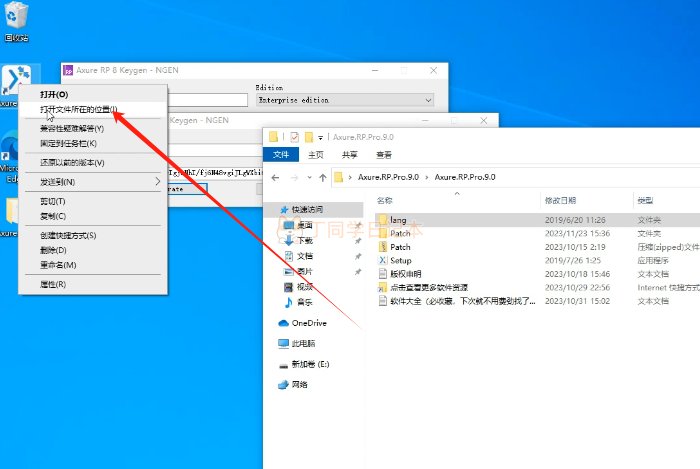Select 音乐 in navigation pane
The height and width of the screenshot is (469, 700).
[304, 302]
